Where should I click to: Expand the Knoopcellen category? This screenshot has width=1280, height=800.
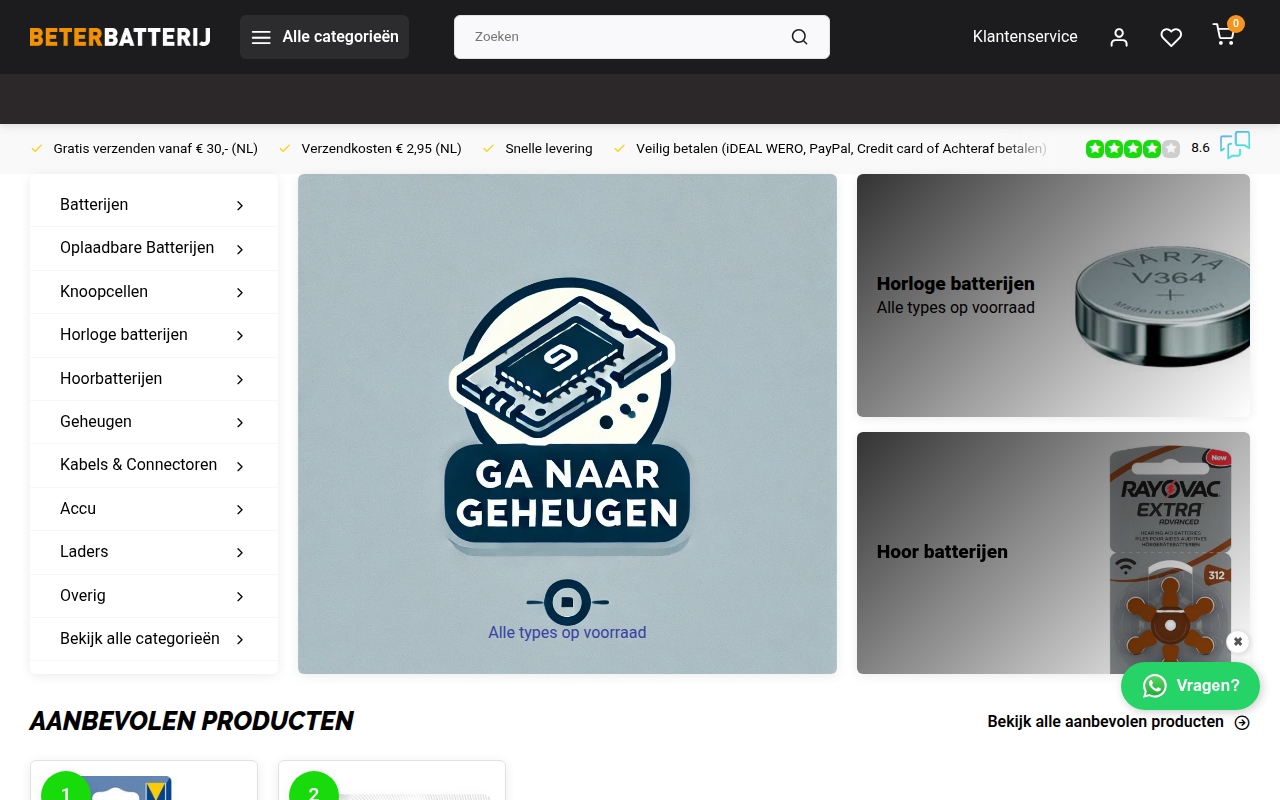click(154, 292)
